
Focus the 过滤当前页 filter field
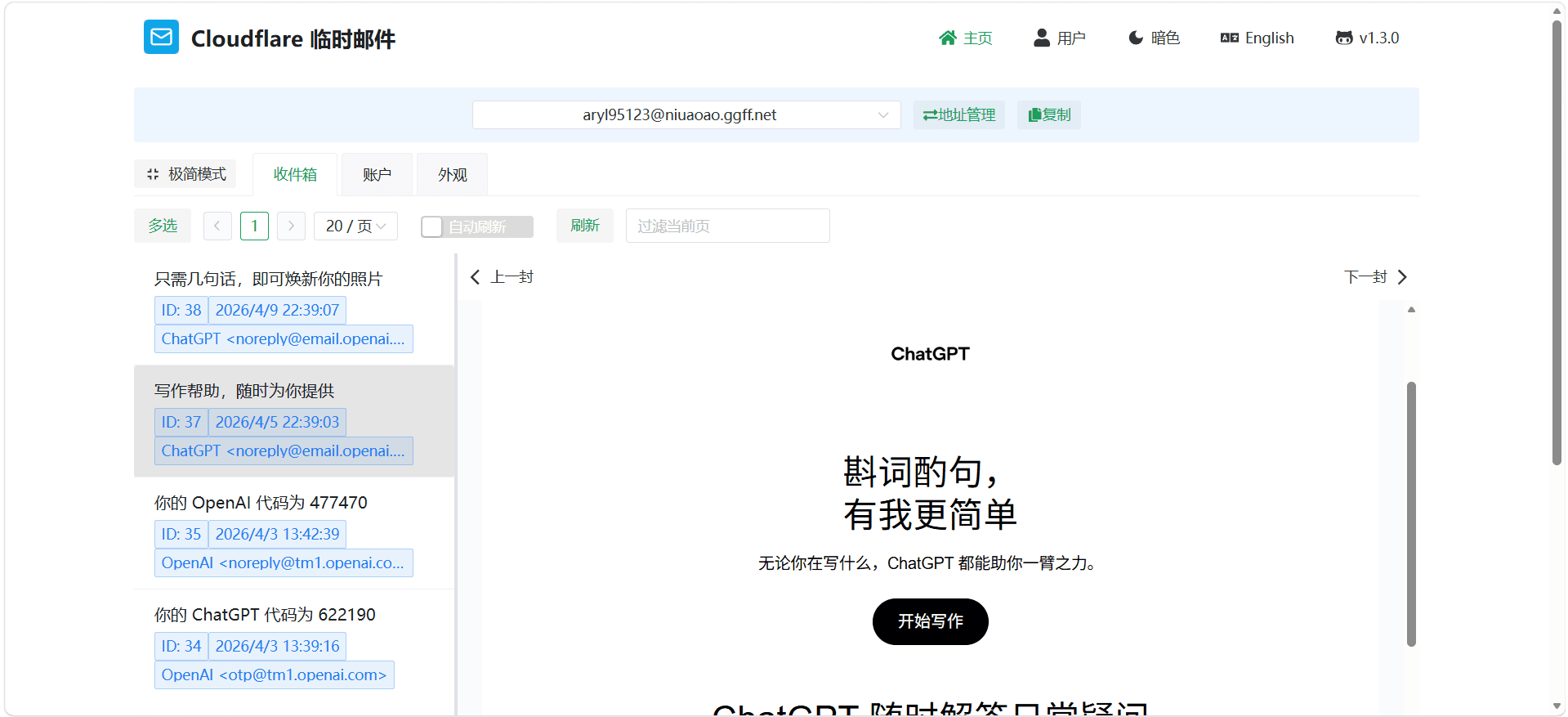click(728, 226)
